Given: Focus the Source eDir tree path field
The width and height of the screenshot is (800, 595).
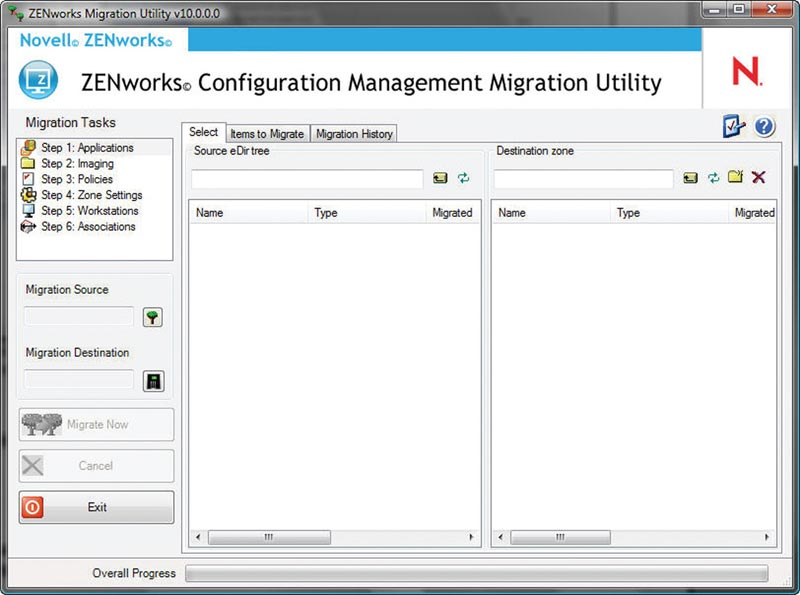Looking at the screenshot, I should (x=307, y=179).
